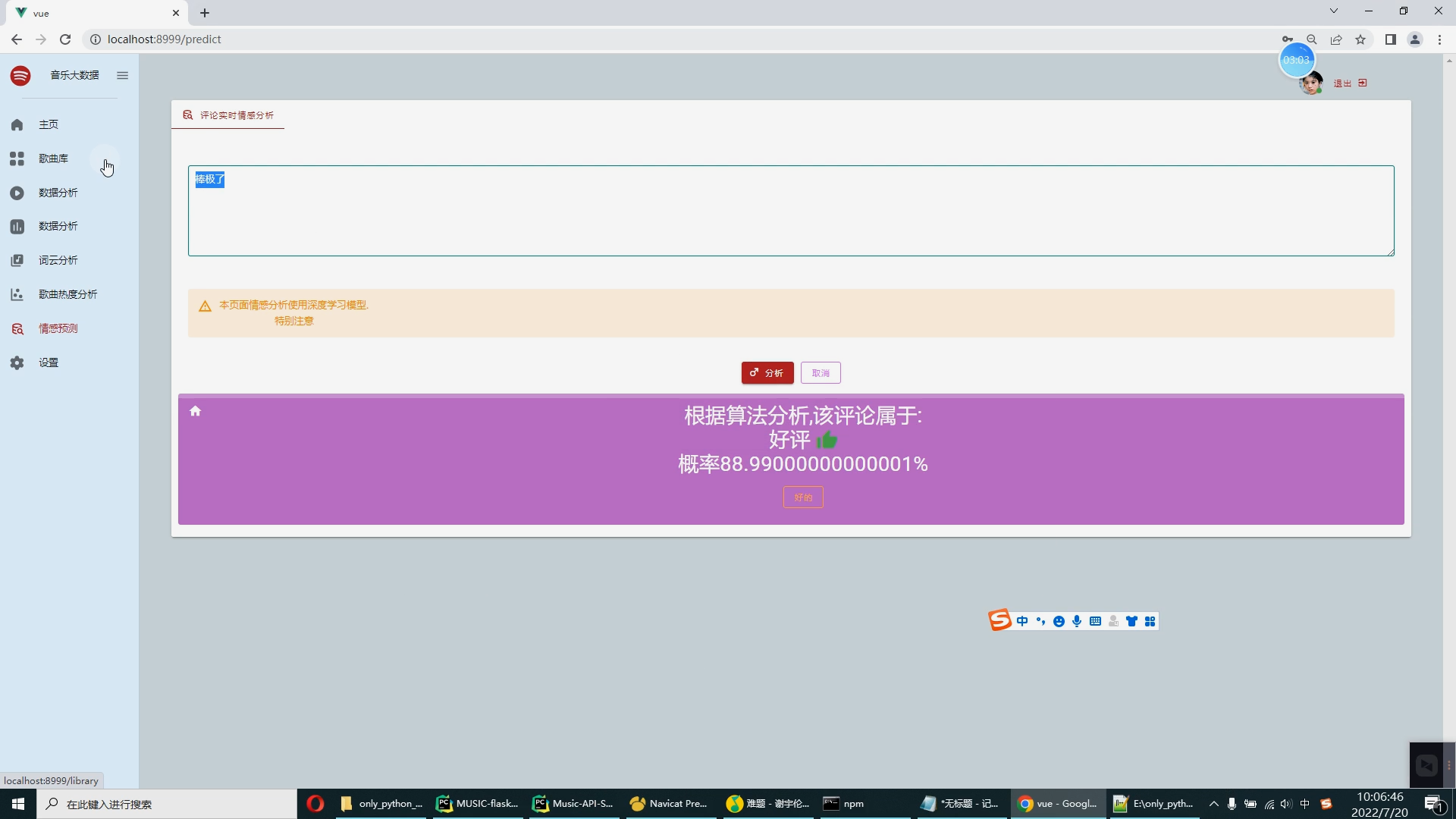Open Opera browser from taskbar
This screenshot has height=819, width=1456.
point(315,804)
